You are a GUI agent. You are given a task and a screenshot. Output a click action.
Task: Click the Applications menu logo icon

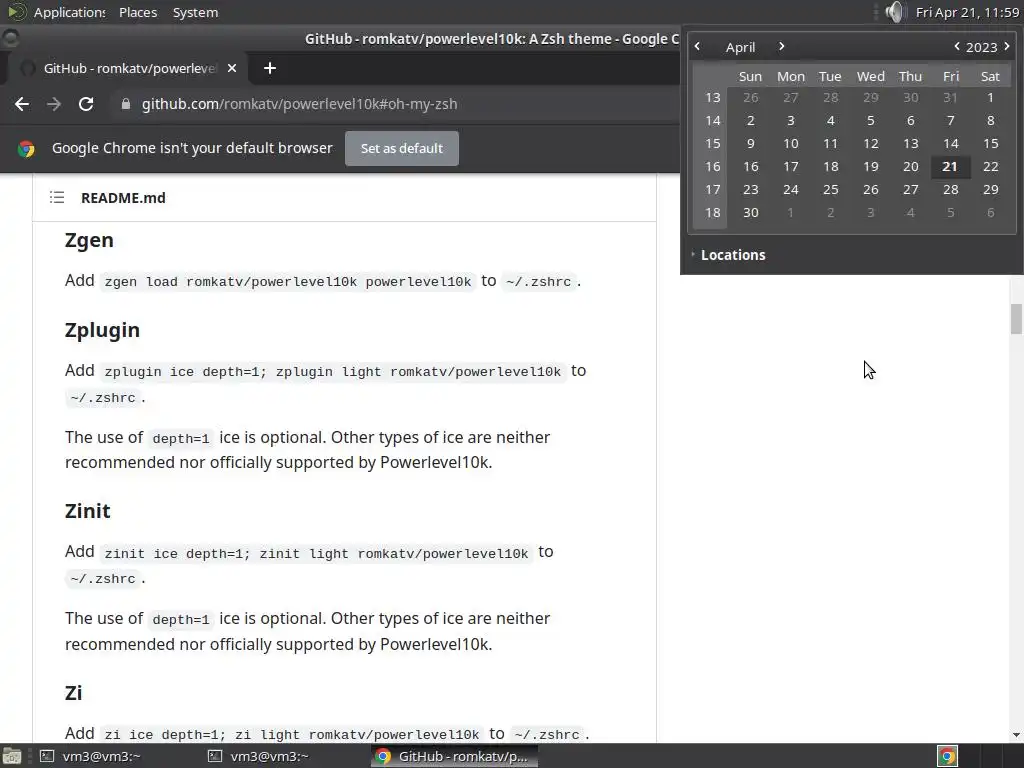tap(17, 12)
